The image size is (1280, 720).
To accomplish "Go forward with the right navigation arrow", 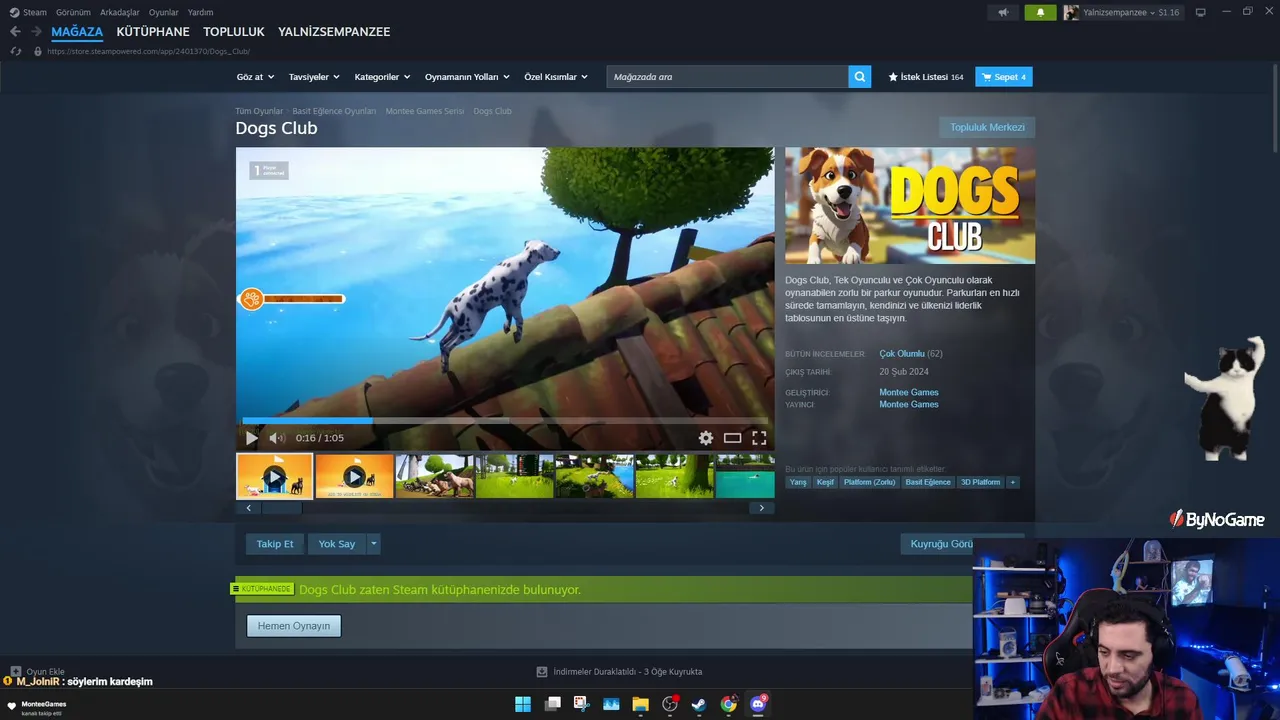I will point(36,32).
